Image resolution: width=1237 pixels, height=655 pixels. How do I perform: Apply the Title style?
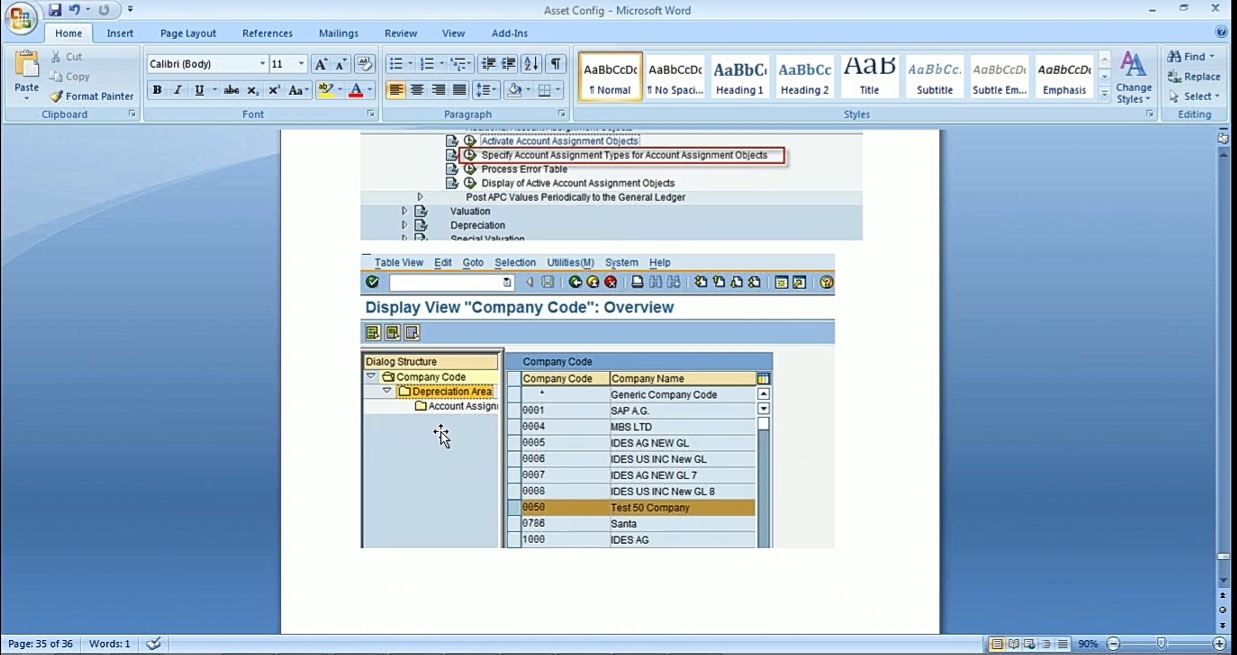tap(869, 76)
